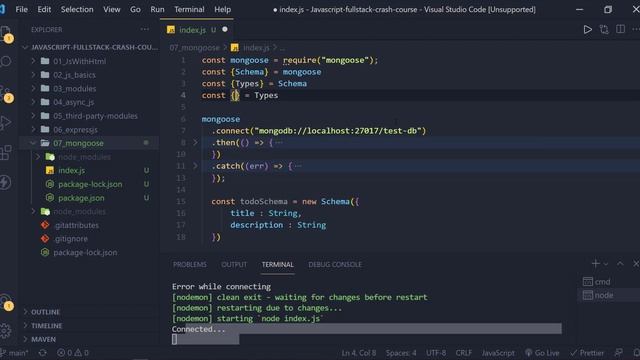This screenshot has width=640, height=360.
Task: Open the Selection menu
Action: pyautogui.click(x=77, y=9)
